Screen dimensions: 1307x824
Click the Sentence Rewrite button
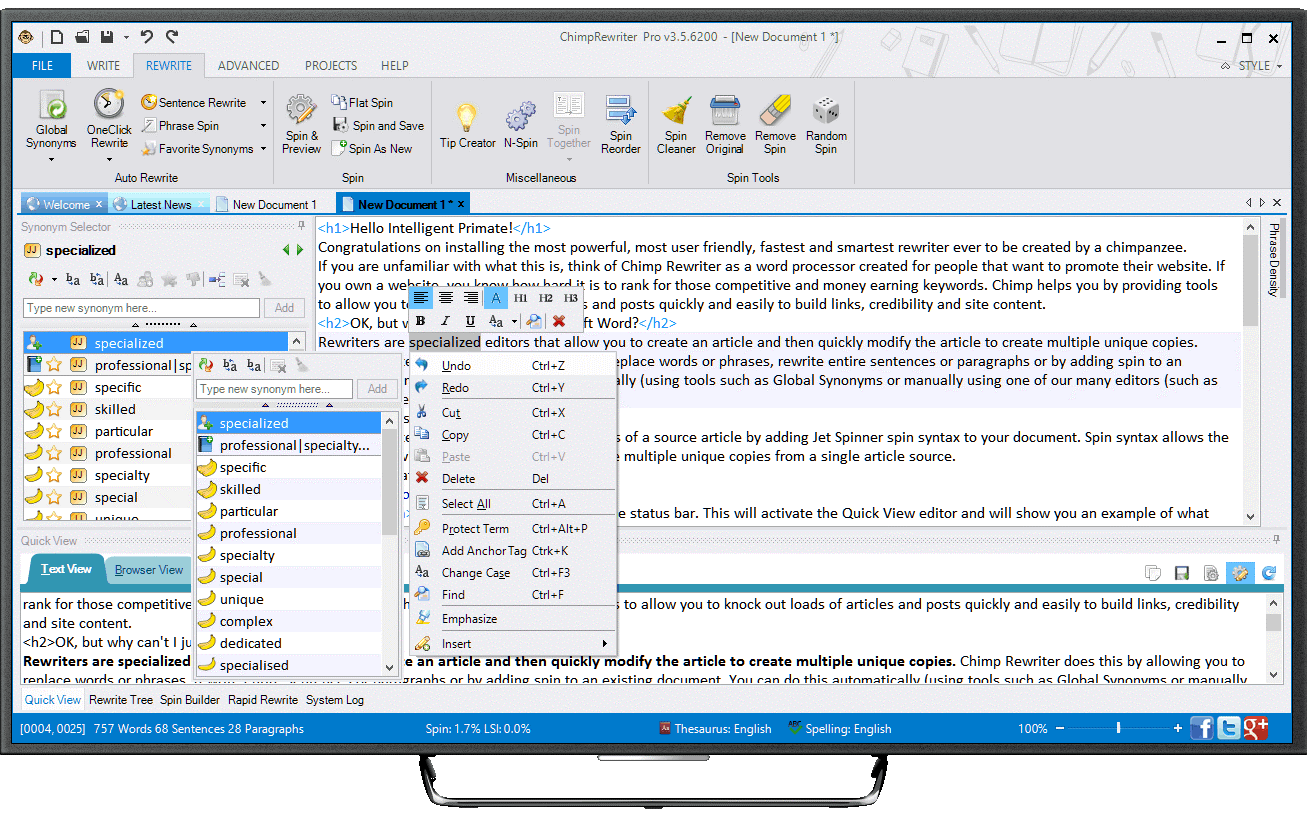194,102
